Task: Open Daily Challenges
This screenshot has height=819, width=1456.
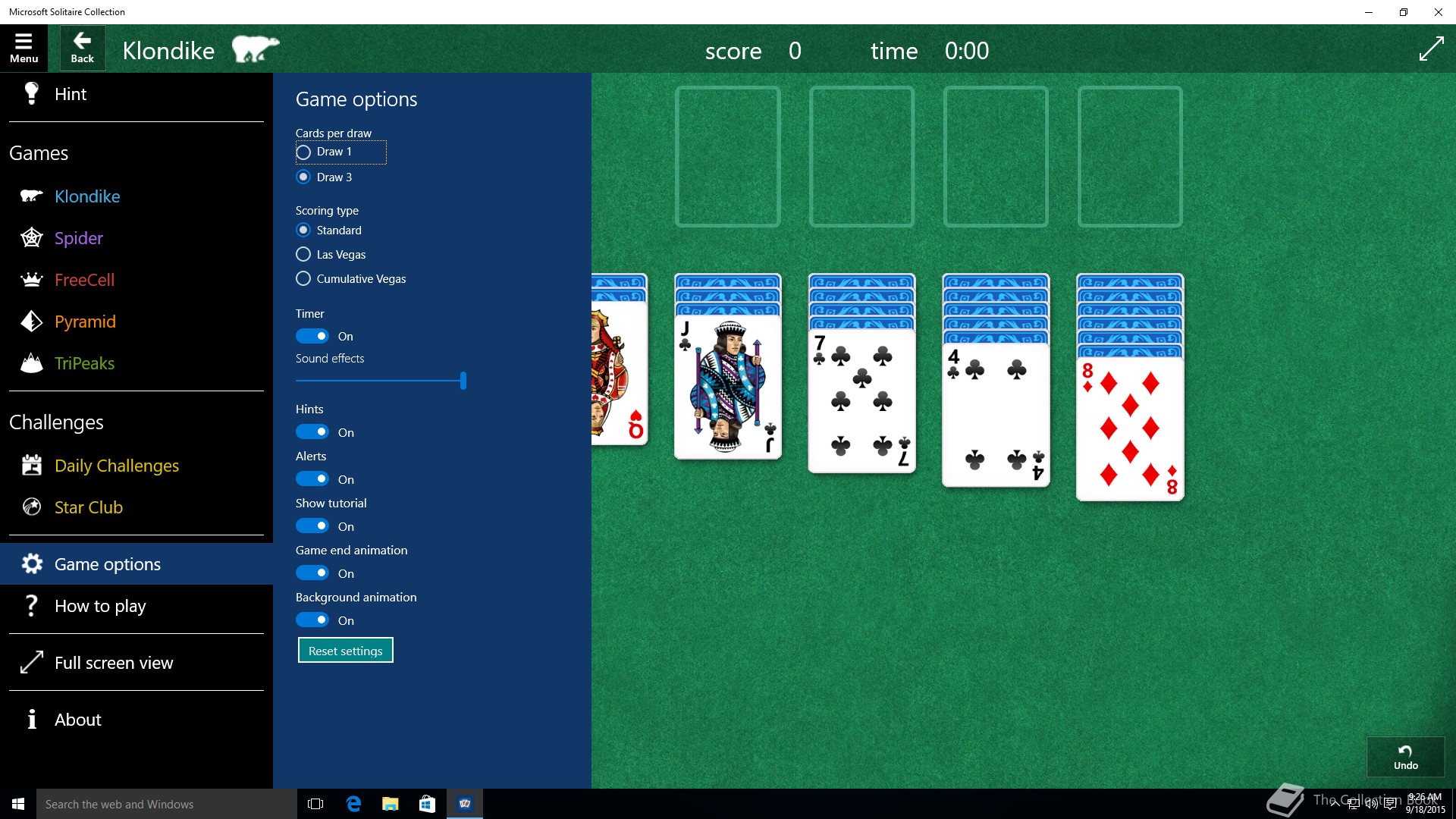Action: [x=136, y=465]
